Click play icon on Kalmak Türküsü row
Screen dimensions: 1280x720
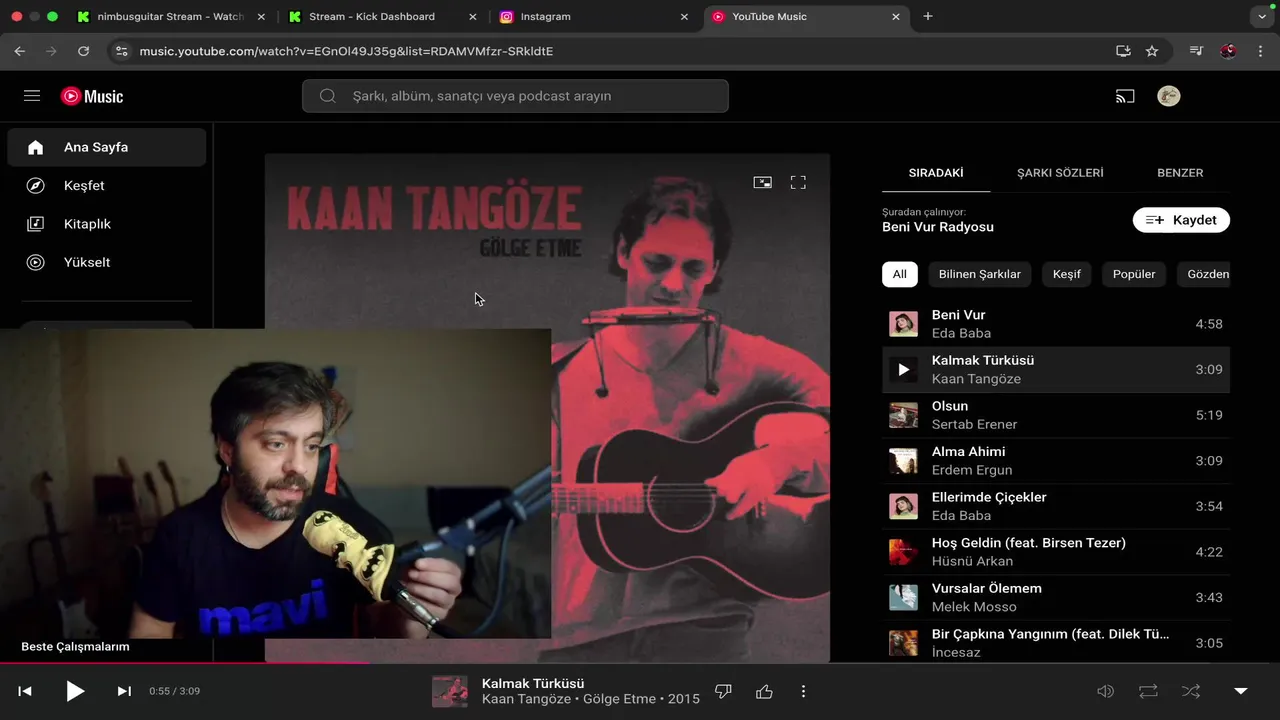(903, 370)
